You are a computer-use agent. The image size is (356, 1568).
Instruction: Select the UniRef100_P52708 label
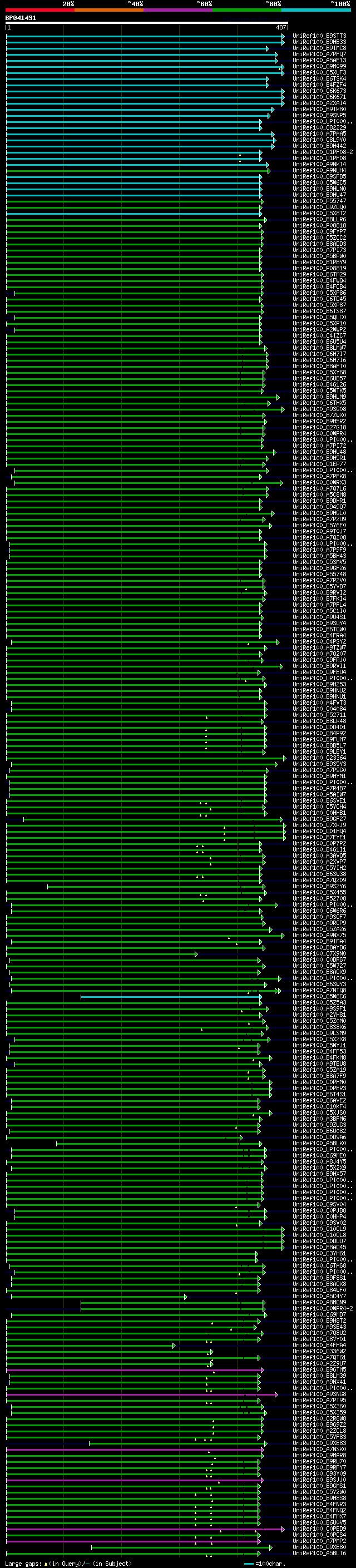(319, 898)
